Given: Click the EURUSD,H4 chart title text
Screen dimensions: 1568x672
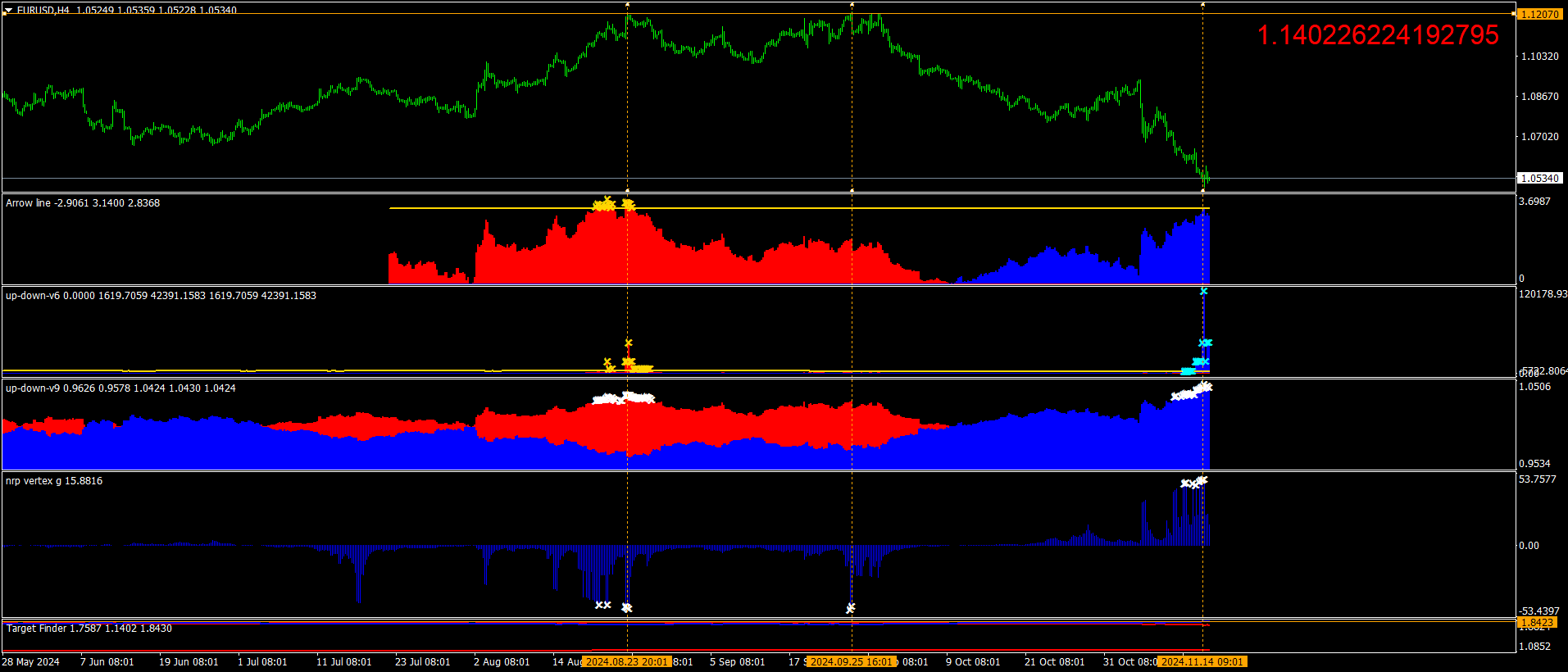Looking at the screenshot, I should [43, 10].
